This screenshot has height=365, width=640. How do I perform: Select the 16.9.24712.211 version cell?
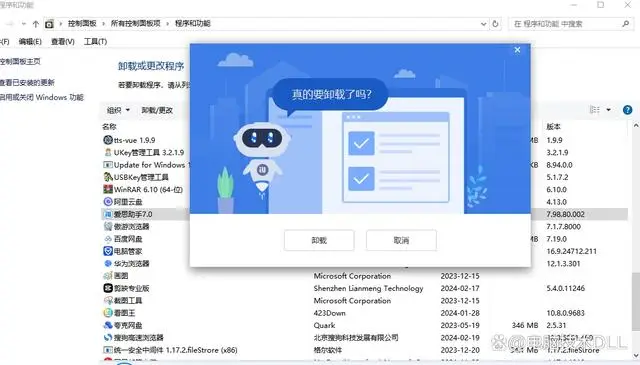(571, 251)
